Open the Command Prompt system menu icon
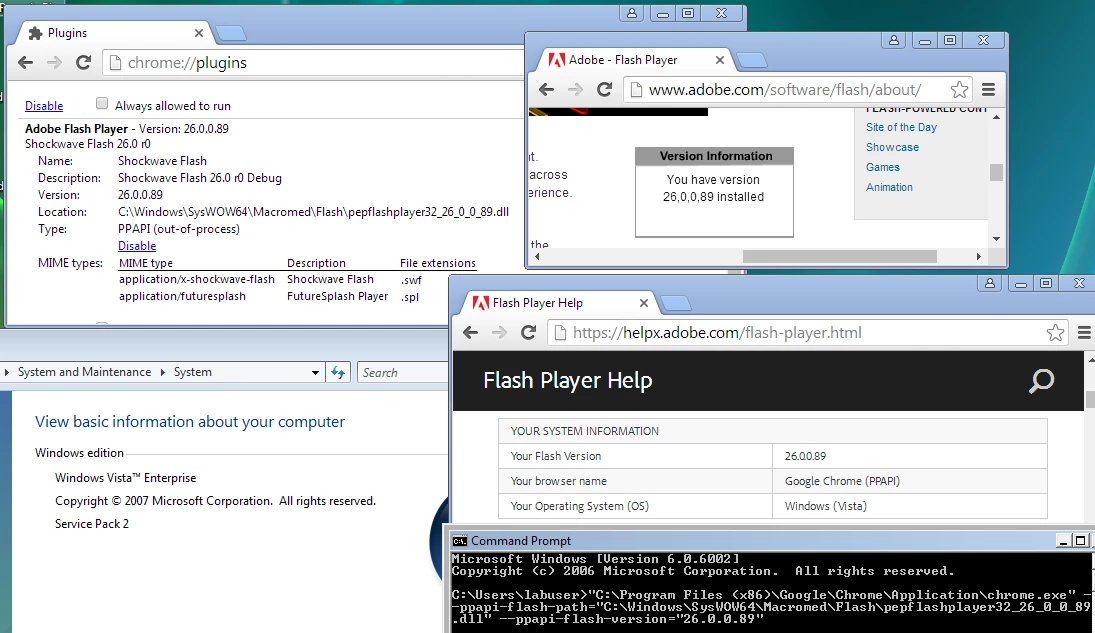 (x=460, y=541)
